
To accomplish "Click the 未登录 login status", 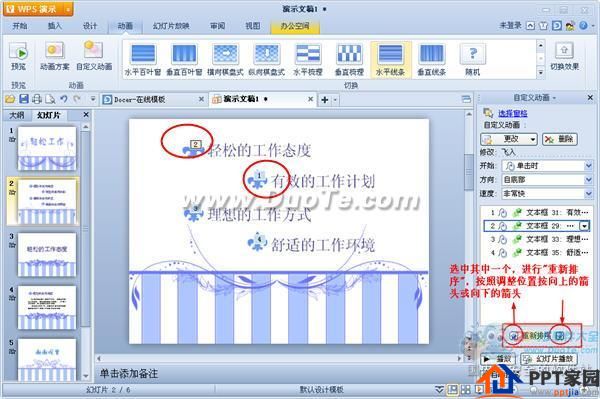I will click(x=511, y=25).
